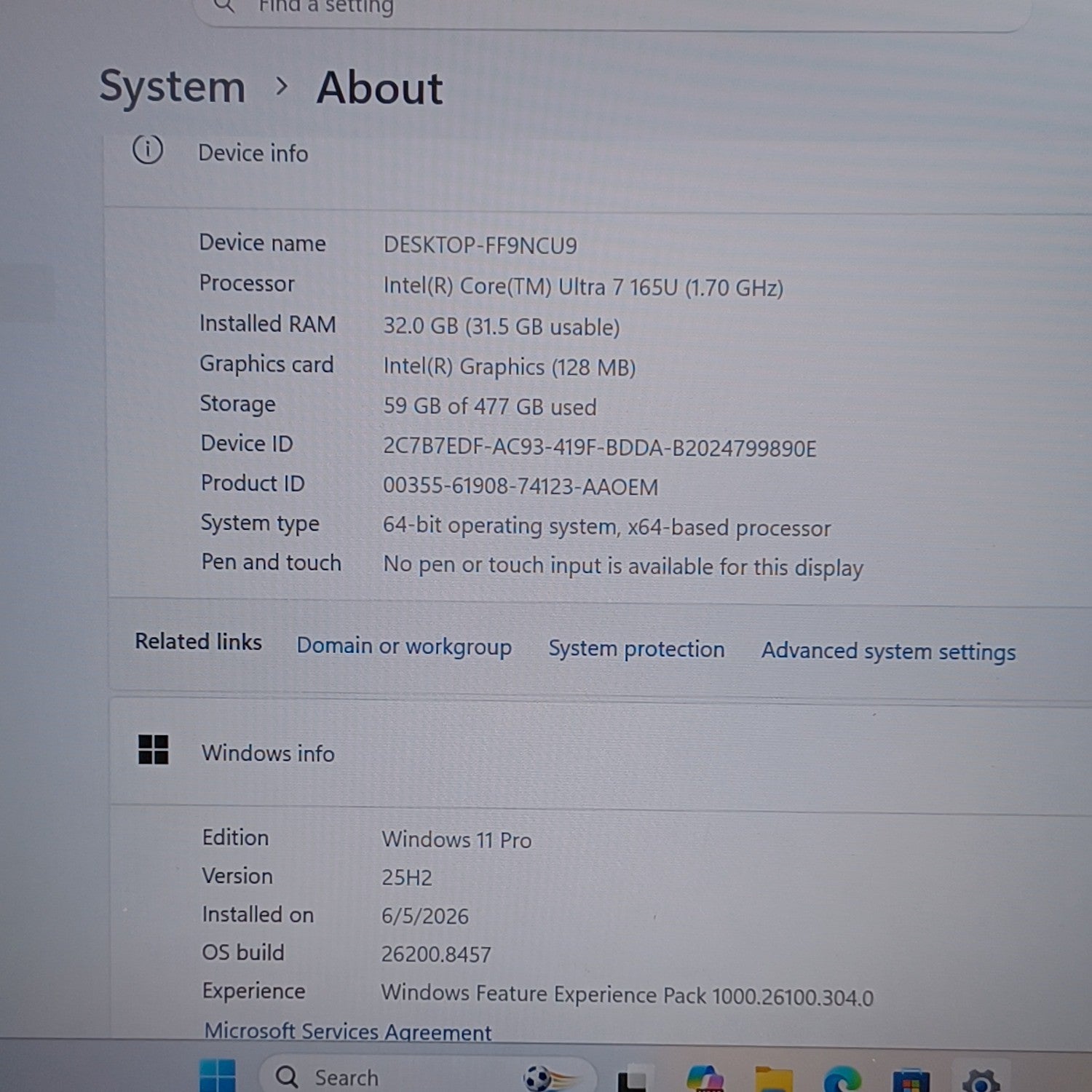Select the Intel(R) Graphics (128 MB) value

point(510,367)
